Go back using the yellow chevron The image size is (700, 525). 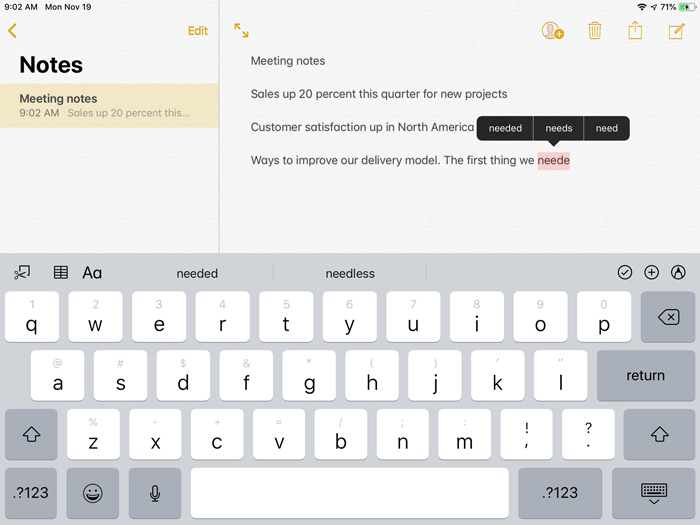coord(12,31)
